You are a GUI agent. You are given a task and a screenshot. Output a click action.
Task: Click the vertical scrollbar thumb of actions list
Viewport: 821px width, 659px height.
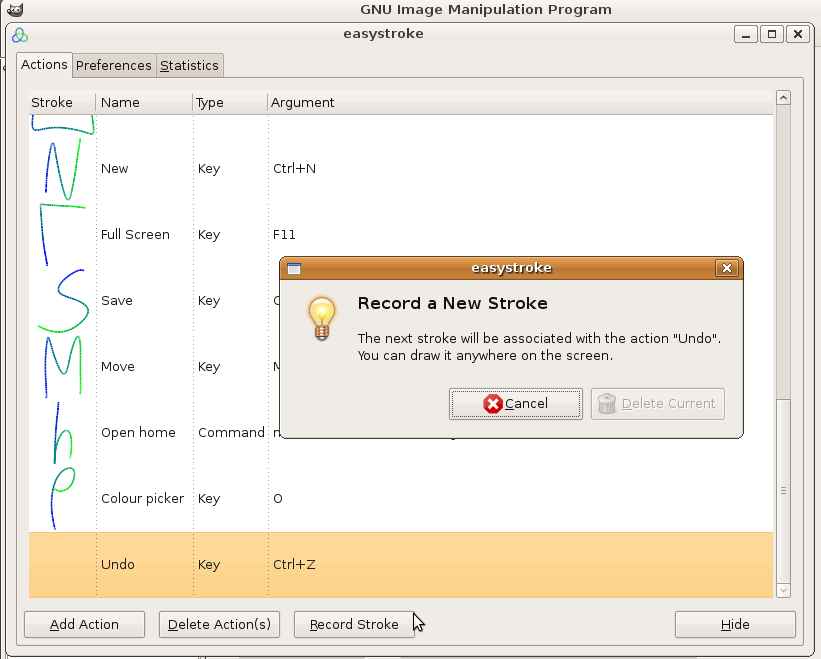[x=783, y=490]
